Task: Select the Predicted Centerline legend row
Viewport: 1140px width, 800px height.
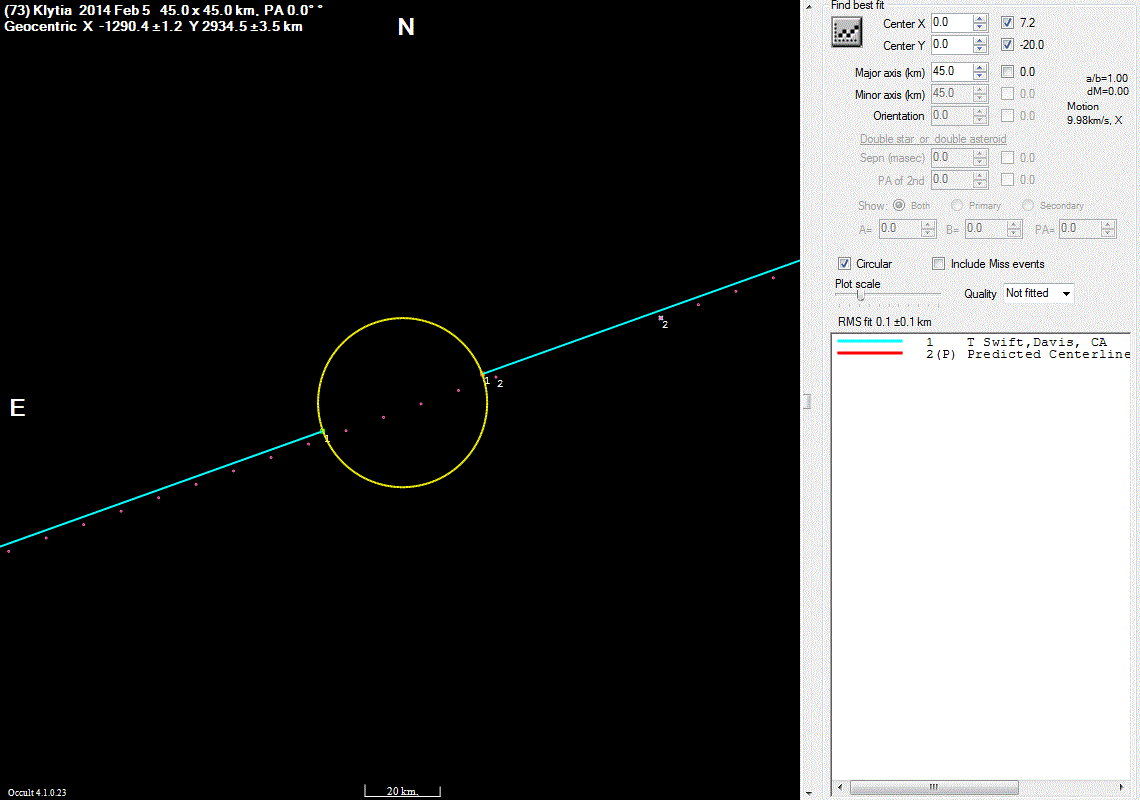Action: coord(981,354)
